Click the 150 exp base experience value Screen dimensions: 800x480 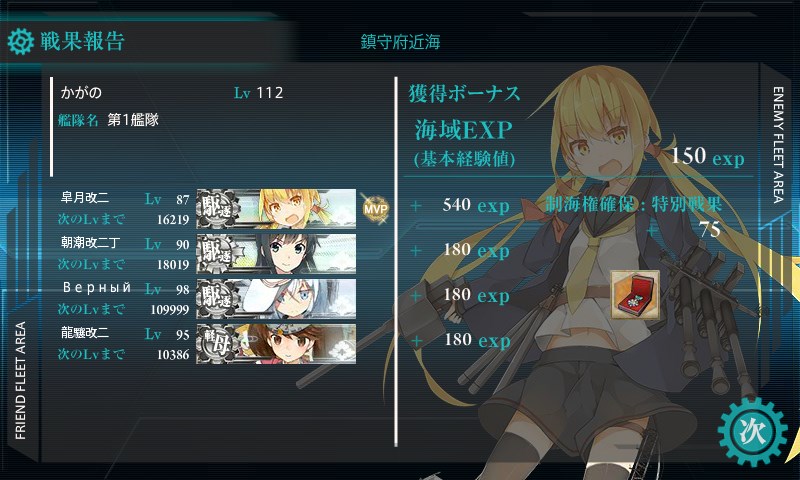click(708, 156)
